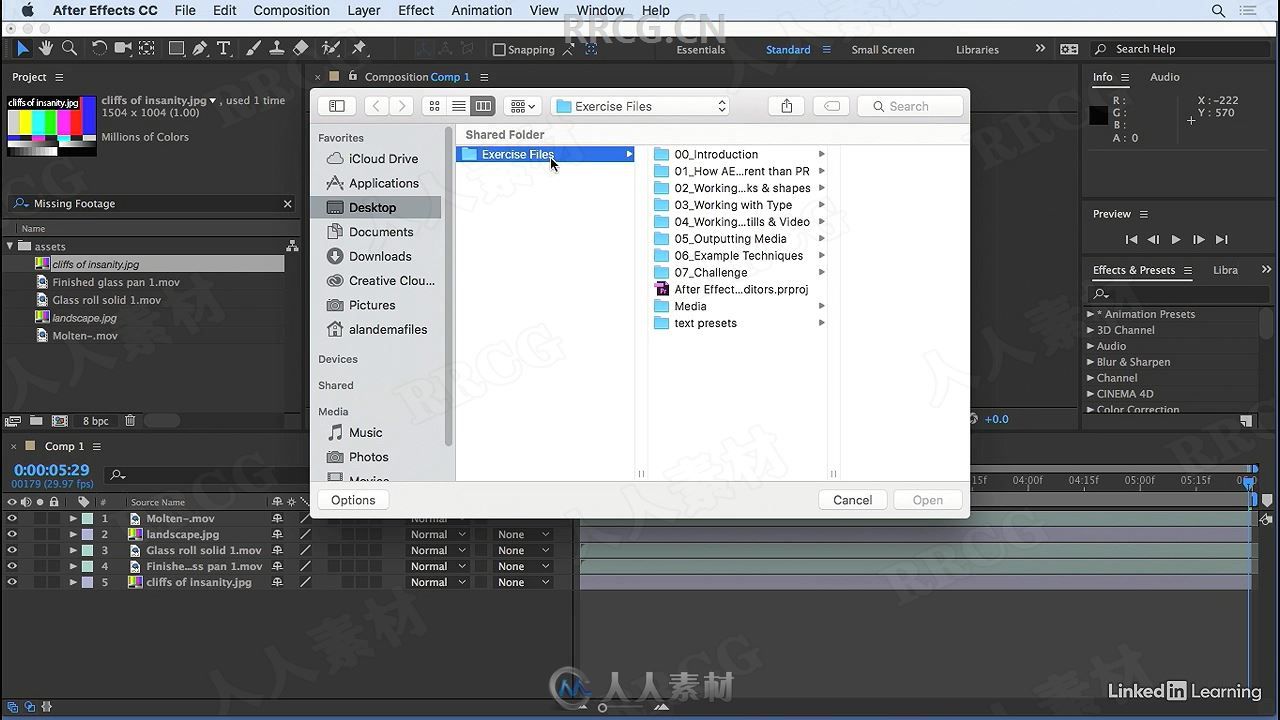Click the layer 3 teal label color swatch
Image resolution: width=1280 pixels, height=720 pixels.
coord(87,550)
